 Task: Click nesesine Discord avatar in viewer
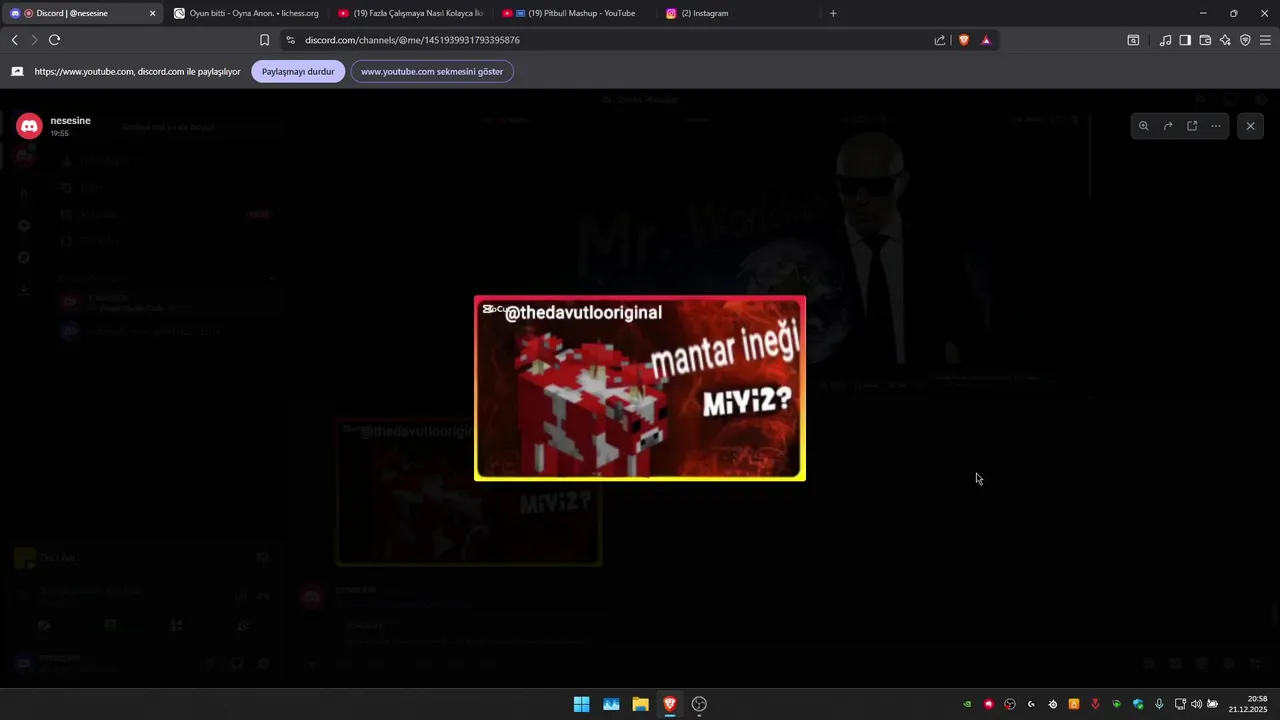coord(29,126)
